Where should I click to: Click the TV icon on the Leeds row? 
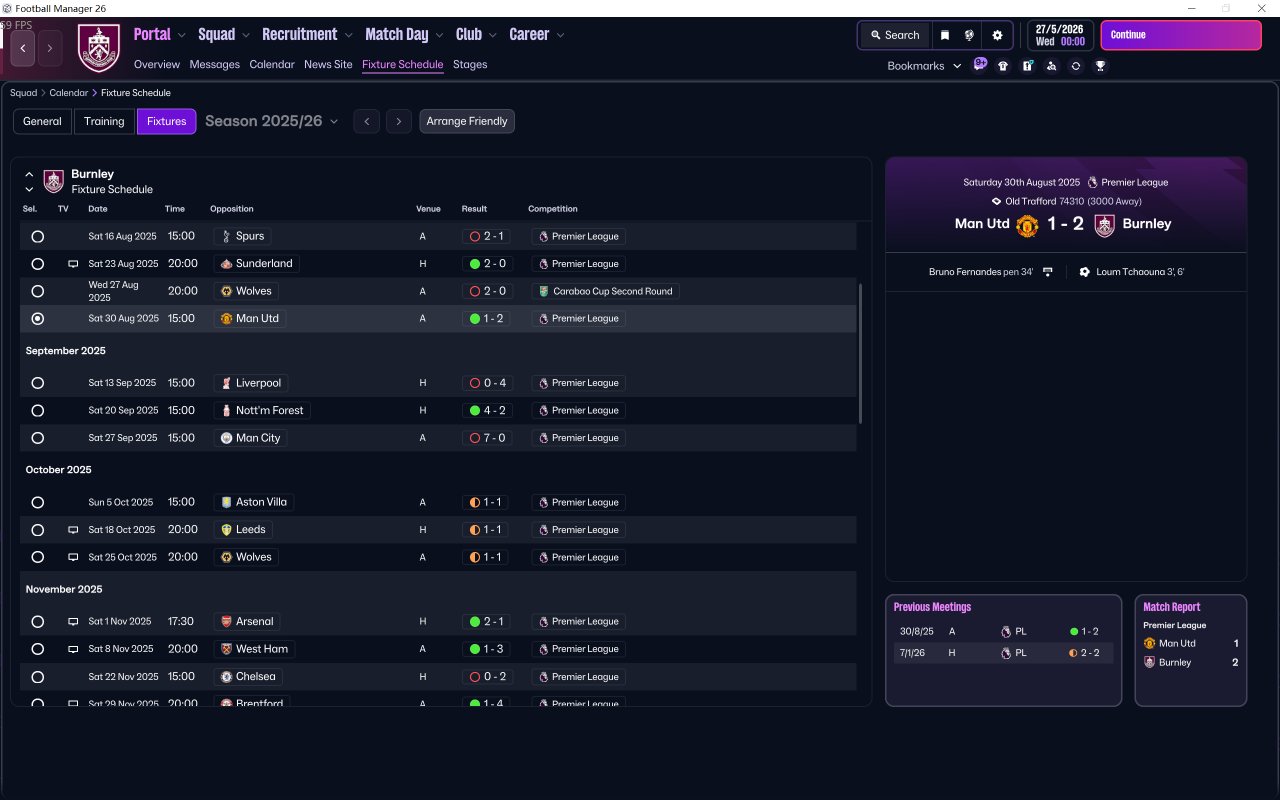[73, 530]
